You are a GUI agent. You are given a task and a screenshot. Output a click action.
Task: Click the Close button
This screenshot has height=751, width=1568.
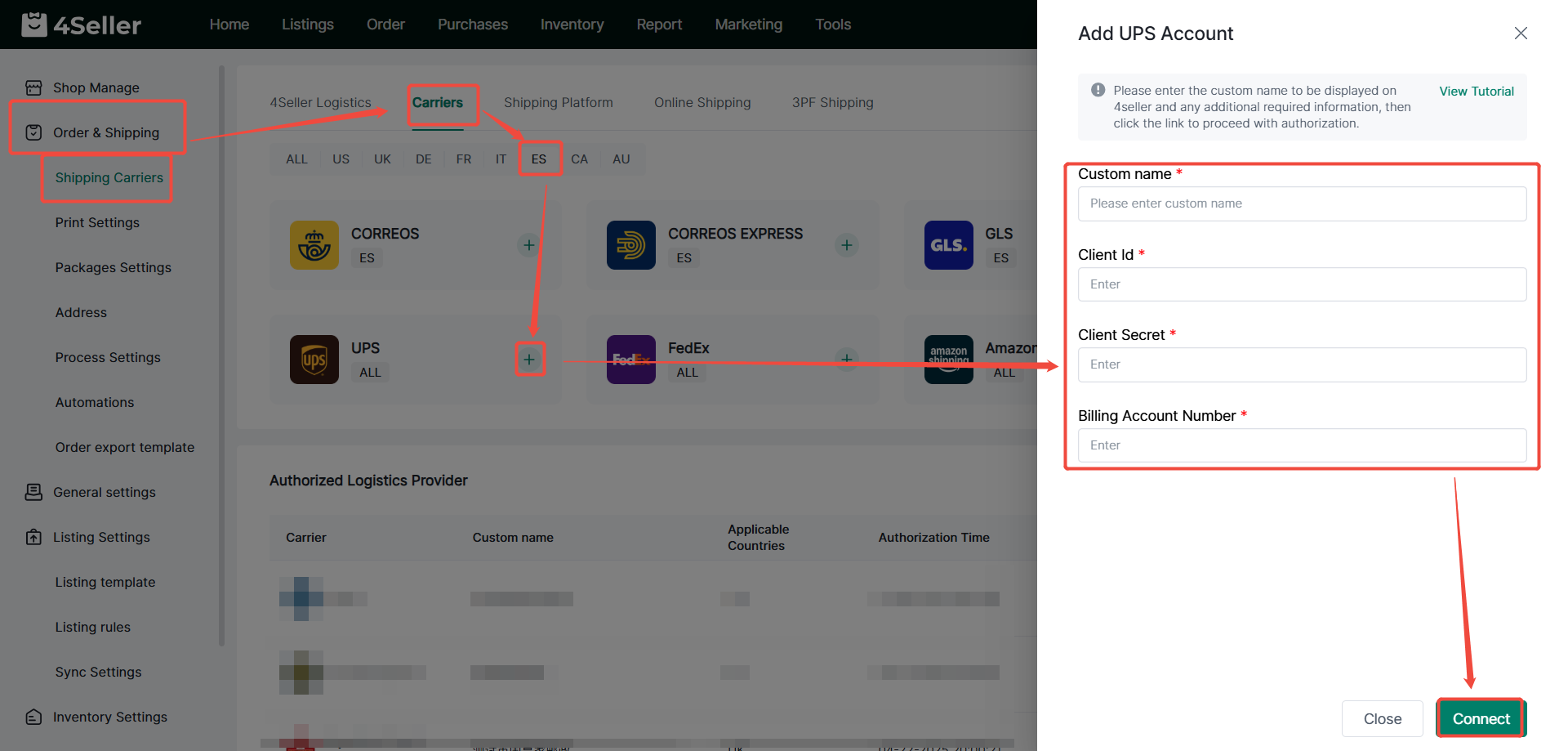1383,718
